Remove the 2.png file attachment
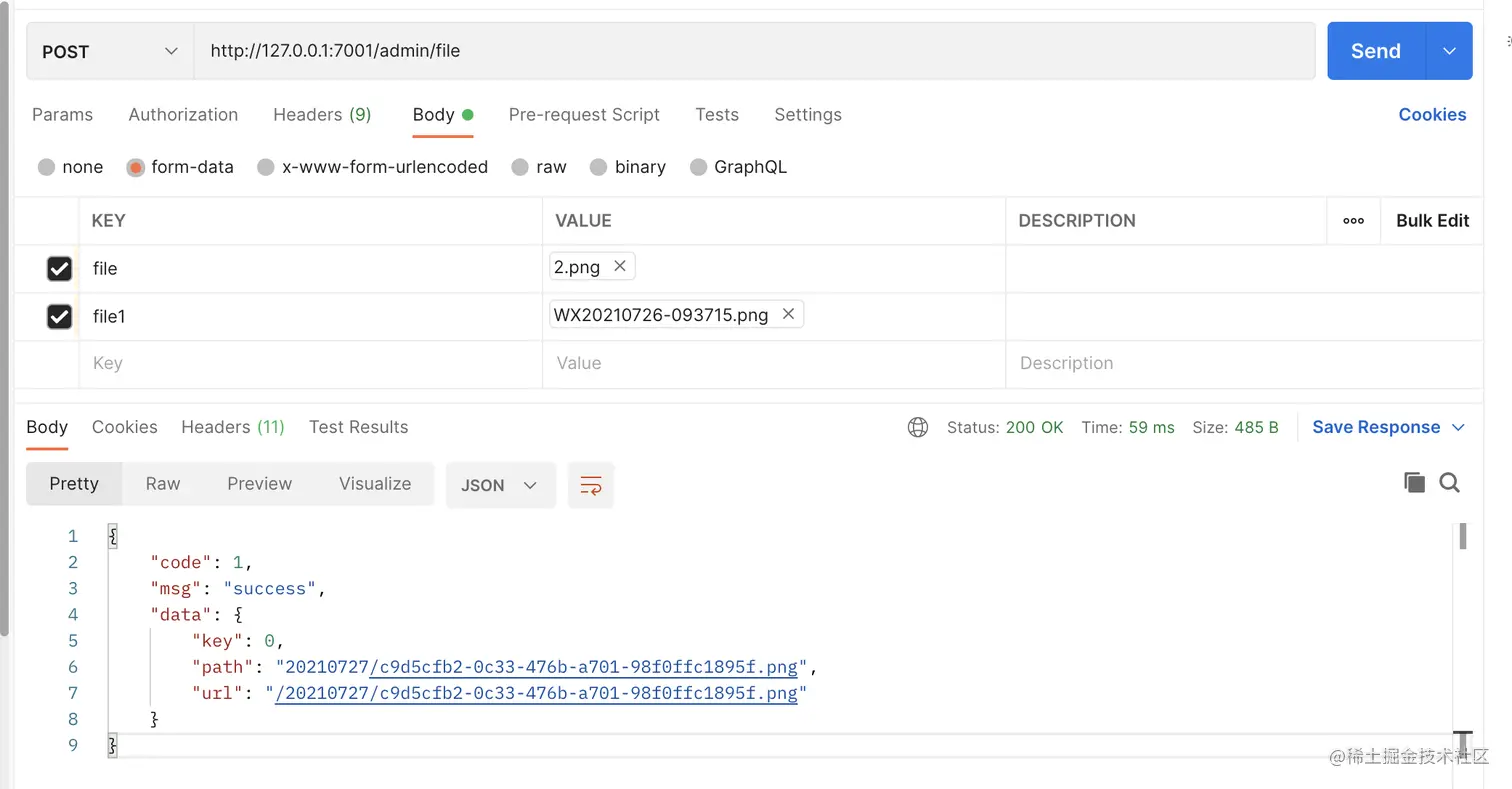This screenshot has height=789, width=1512. pos(619,266)
